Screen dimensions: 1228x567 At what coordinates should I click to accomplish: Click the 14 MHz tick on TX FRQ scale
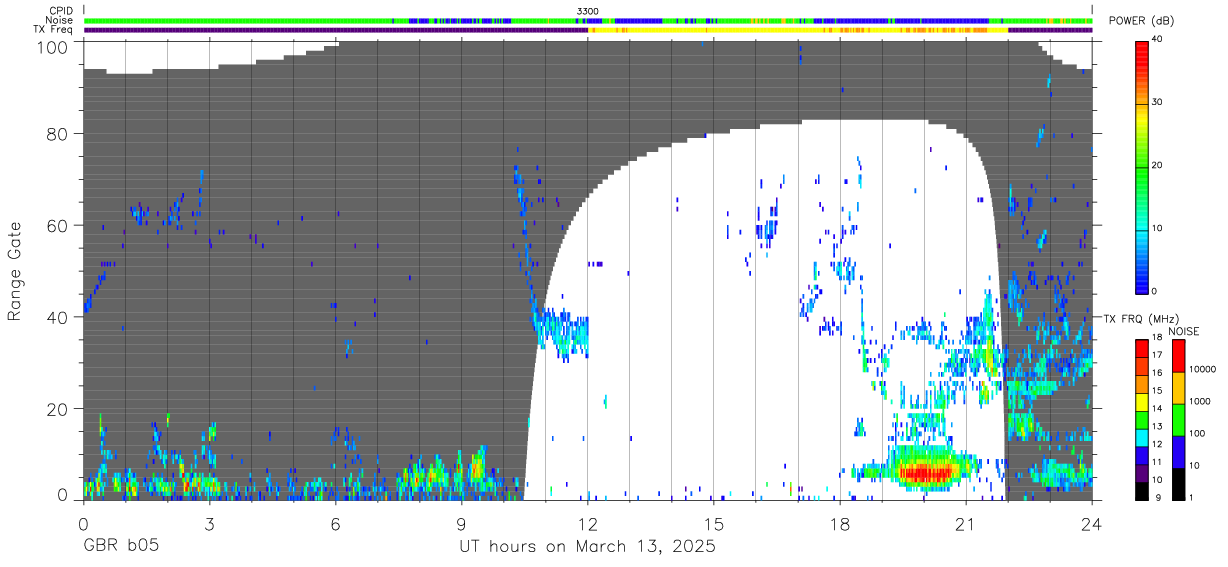coord(1157,408)
